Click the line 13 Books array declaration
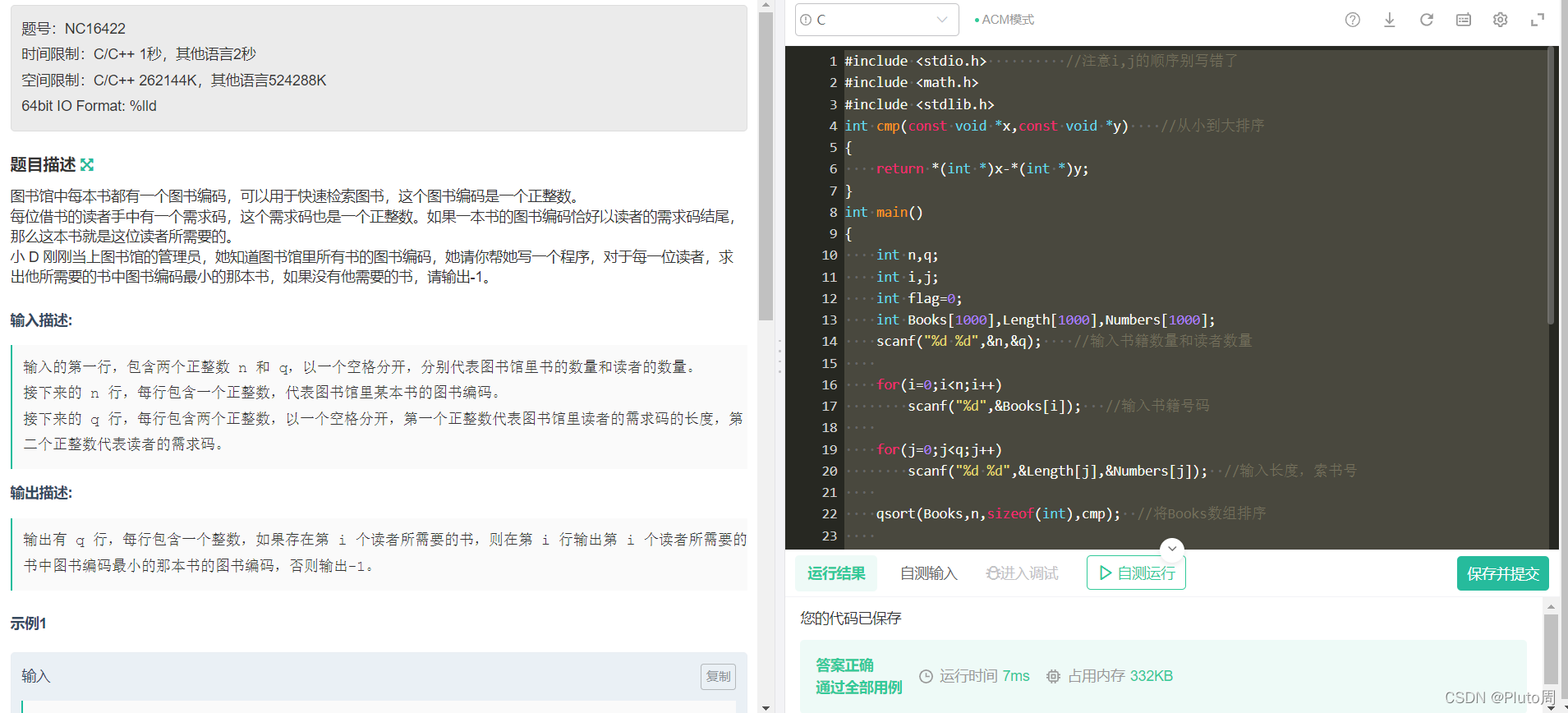This screenshot has height=713, width=1568. [x=1046, y=320]
